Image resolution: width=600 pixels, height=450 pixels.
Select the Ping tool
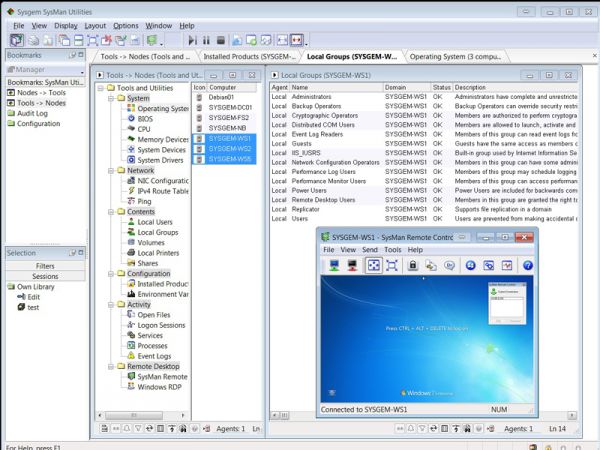click(x=144, y=201)
